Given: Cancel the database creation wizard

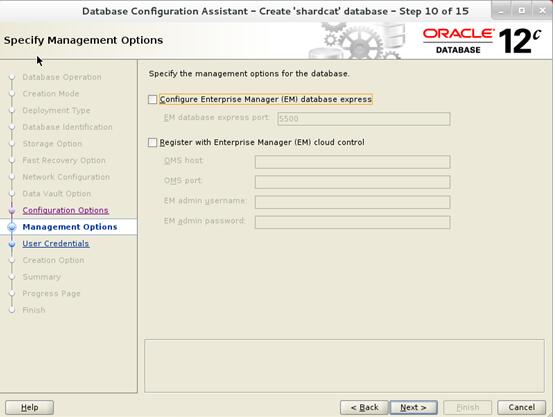Looking at the screenshot, I should tap(521, 407).
